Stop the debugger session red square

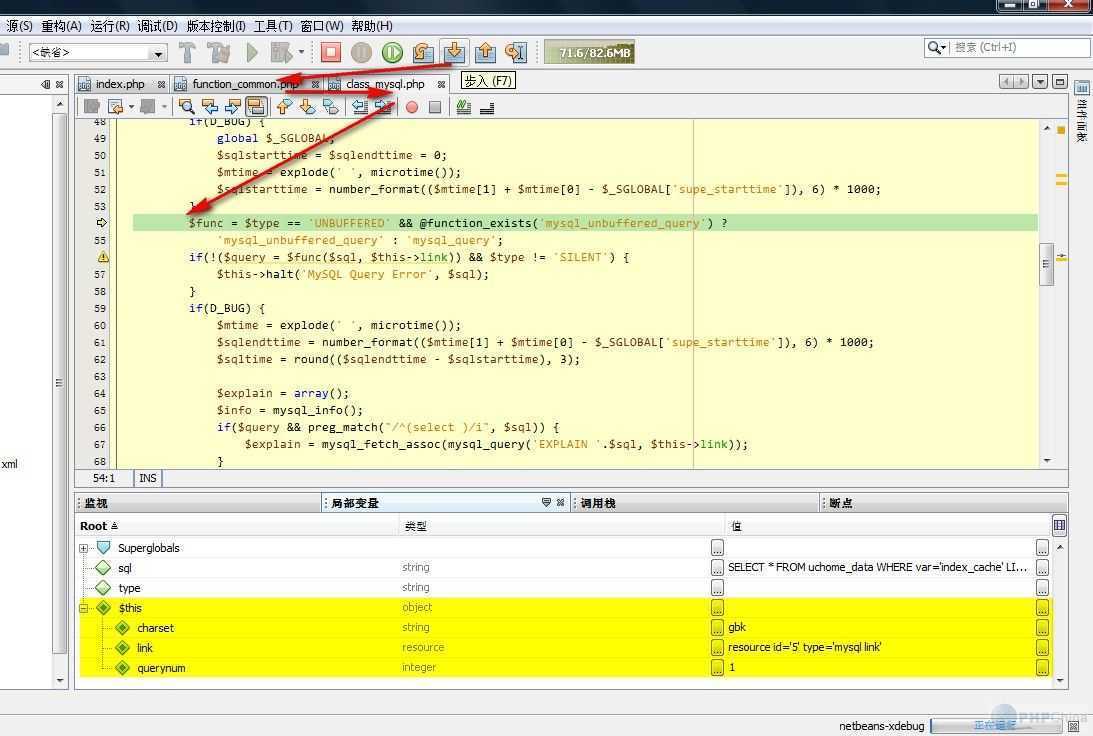click(330, 52)
